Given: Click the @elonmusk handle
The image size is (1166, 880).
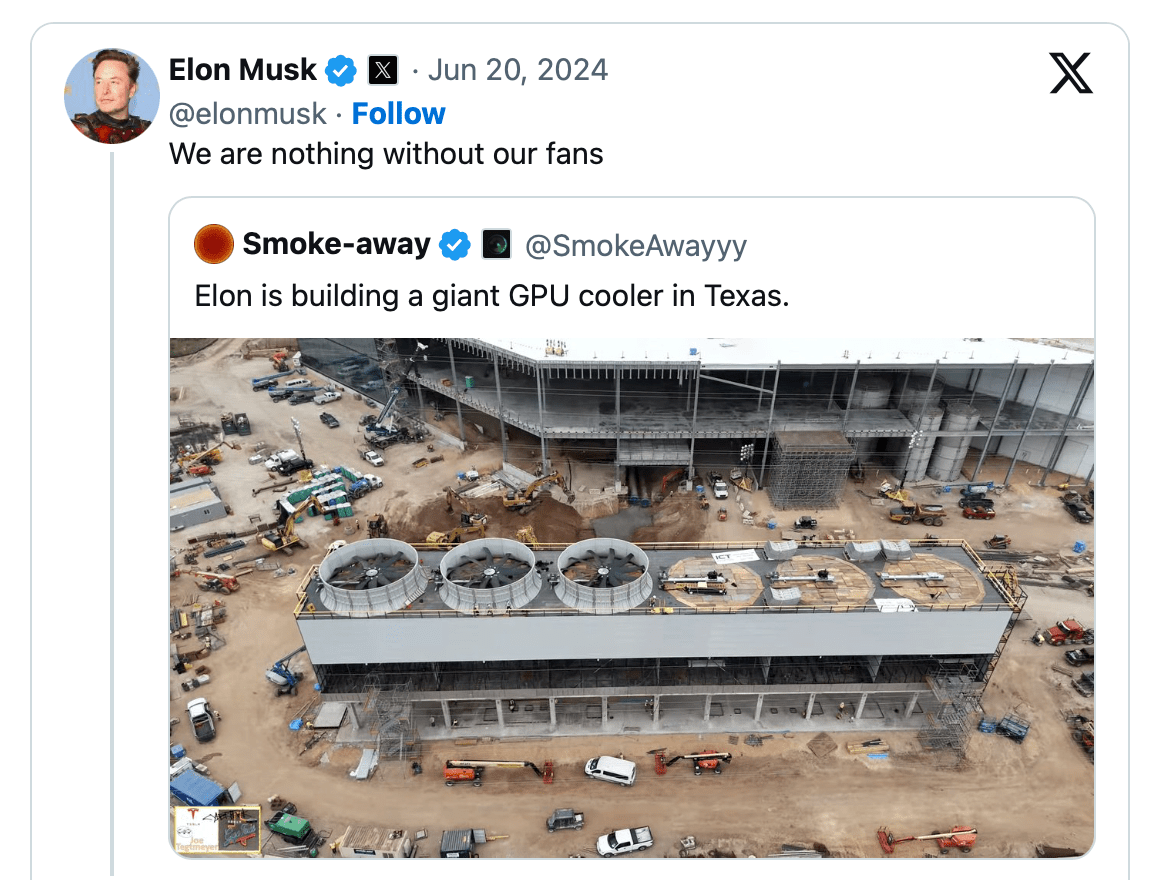Looking at the screenshot, I should click(246, 113).
